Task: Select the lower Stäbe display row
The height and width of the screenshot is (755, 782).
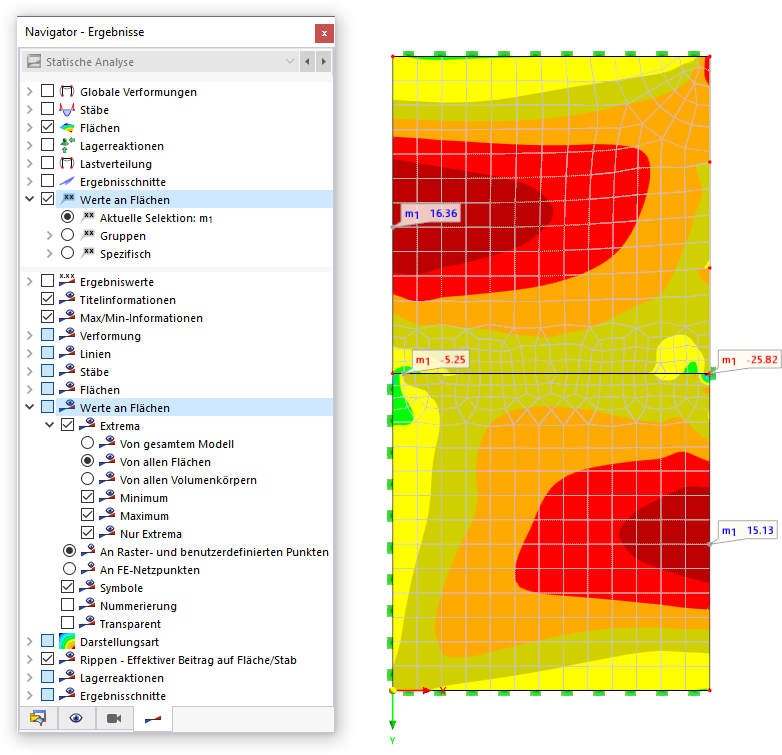Action: coord(94,372)
